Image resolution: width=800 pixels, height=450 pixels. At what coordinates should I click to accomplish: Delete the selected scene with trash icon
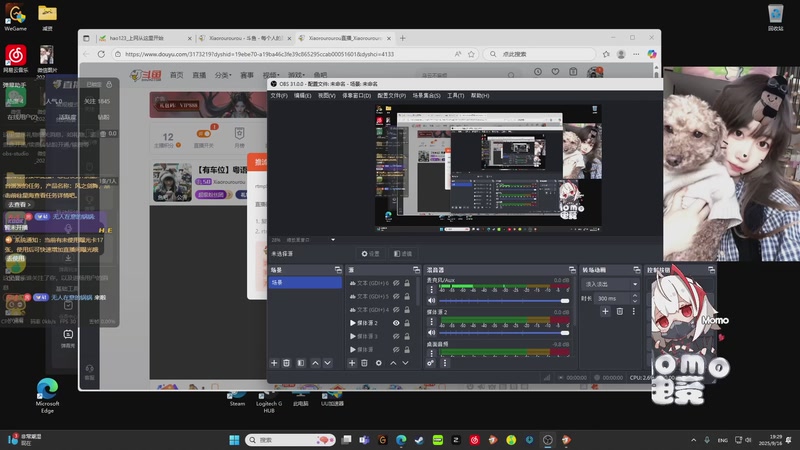[x=287, y=363]
